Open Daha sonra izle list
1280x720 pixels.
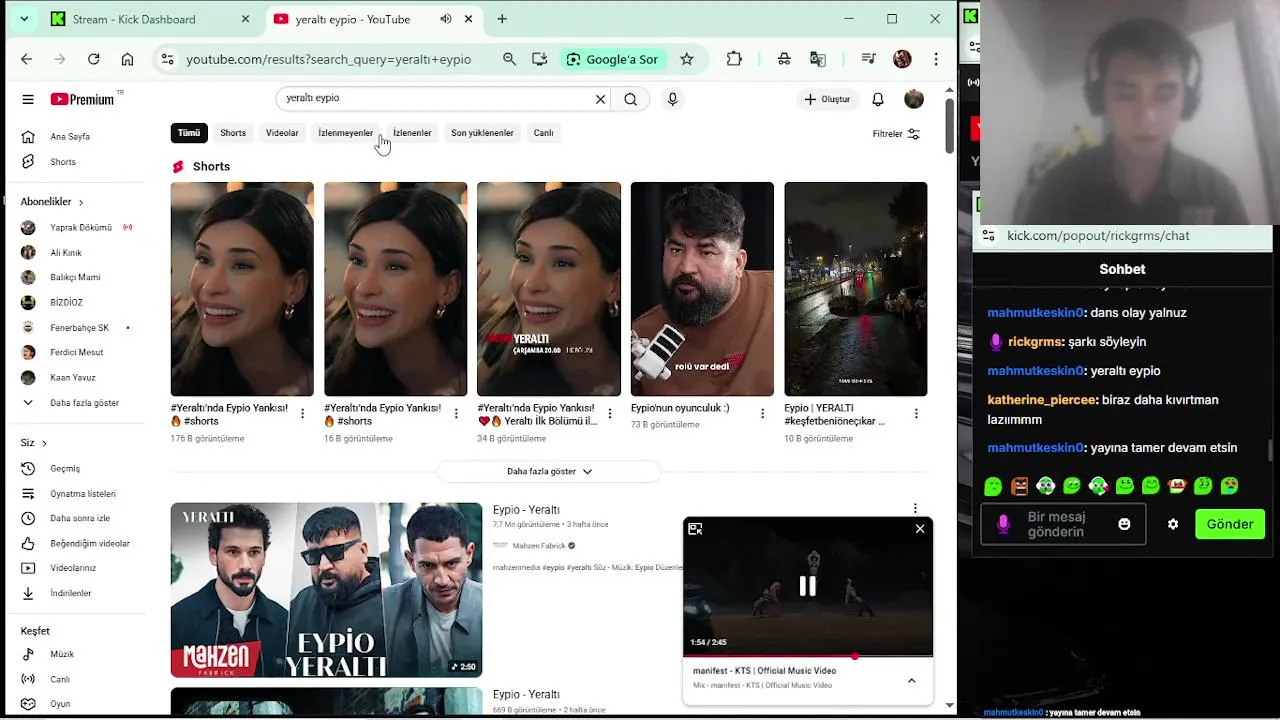(82, 519)
